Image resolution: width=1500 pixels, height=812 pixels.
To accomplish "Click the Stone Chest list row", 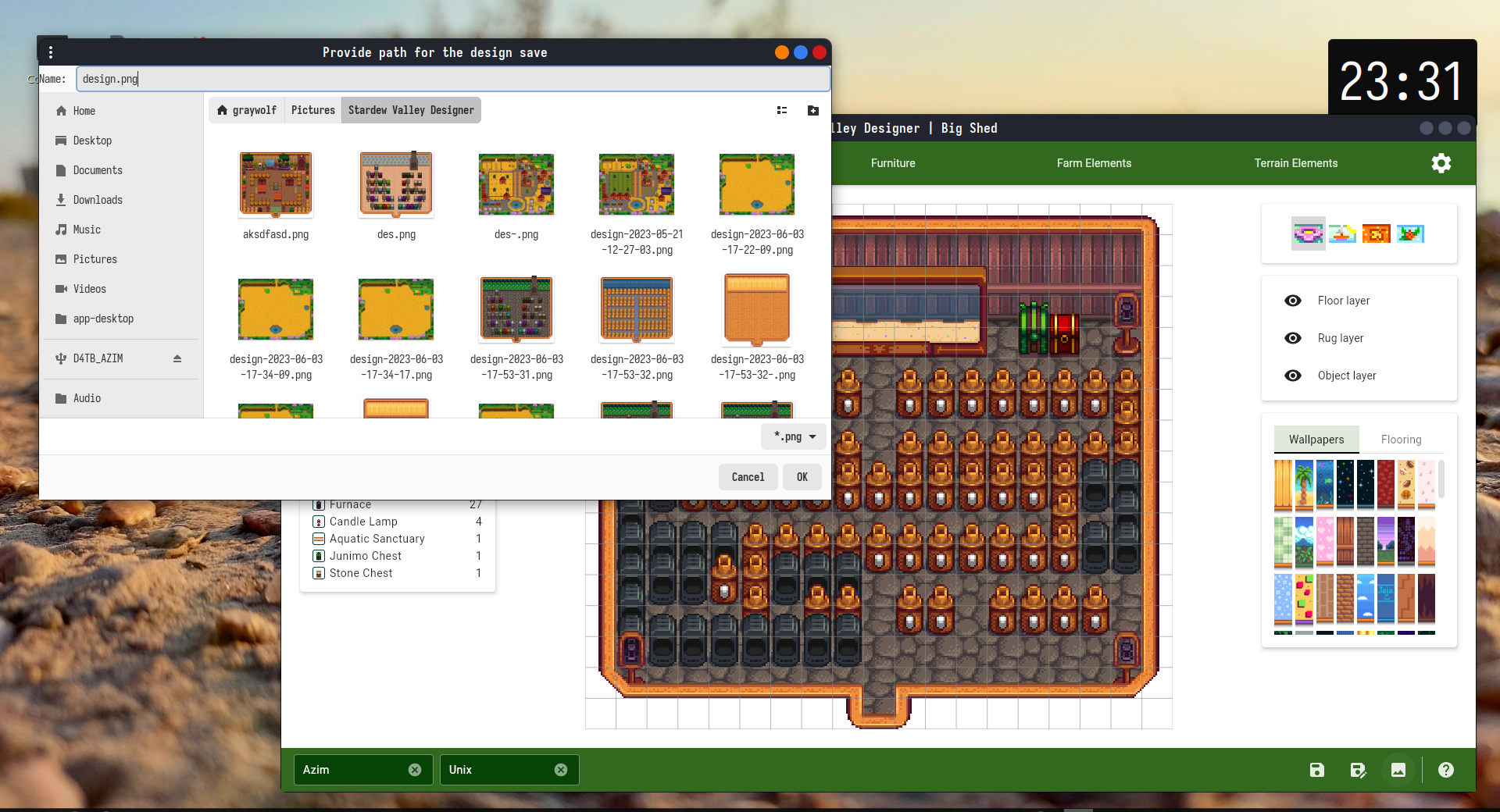I will click(x=398, y=573).
